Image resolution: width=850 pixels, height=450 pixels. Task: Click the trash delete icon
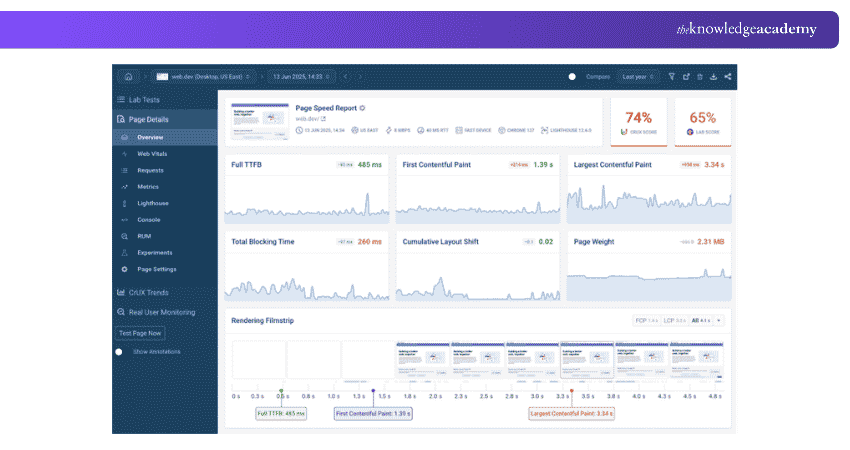click(700, 76)
